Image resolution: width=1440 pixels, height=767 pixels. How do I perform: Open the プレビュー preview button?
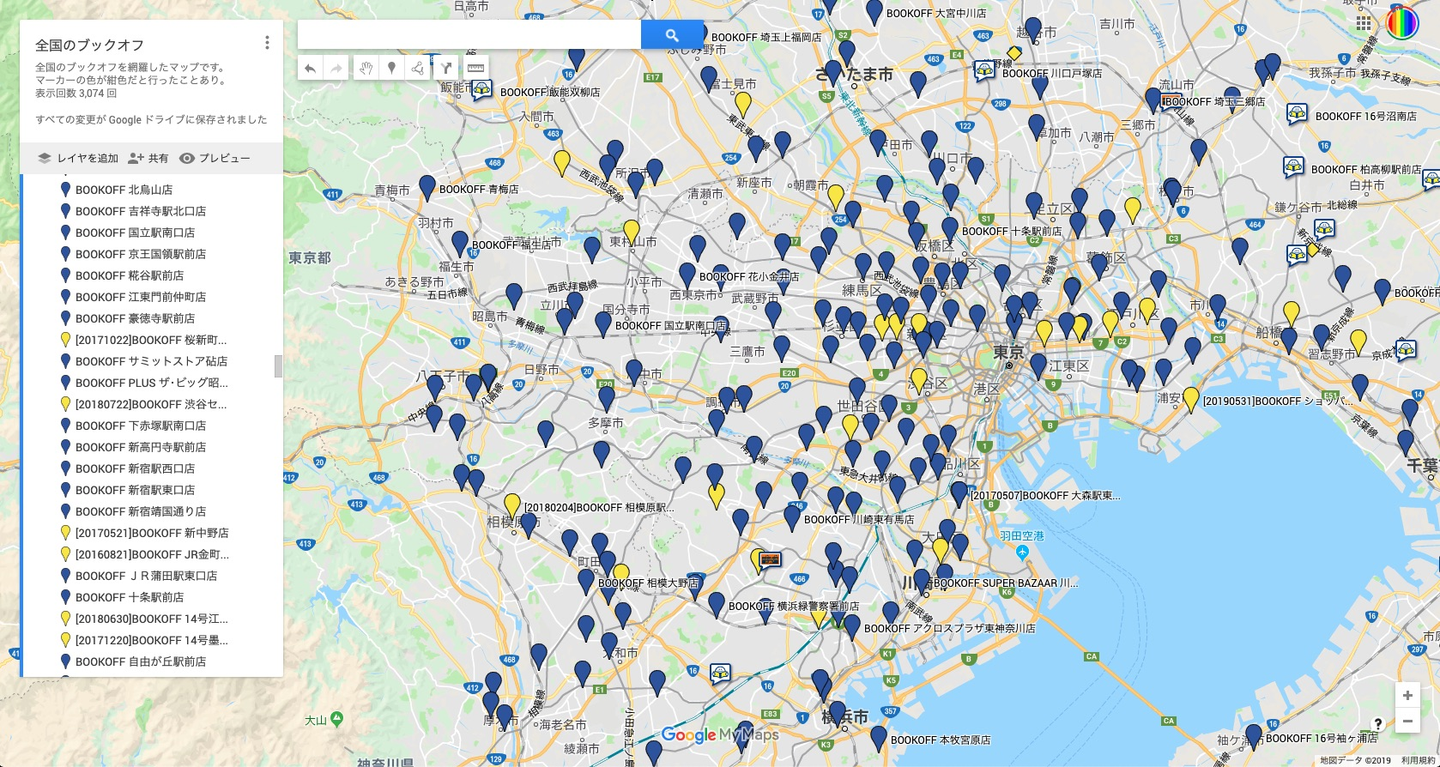point(215,158)
